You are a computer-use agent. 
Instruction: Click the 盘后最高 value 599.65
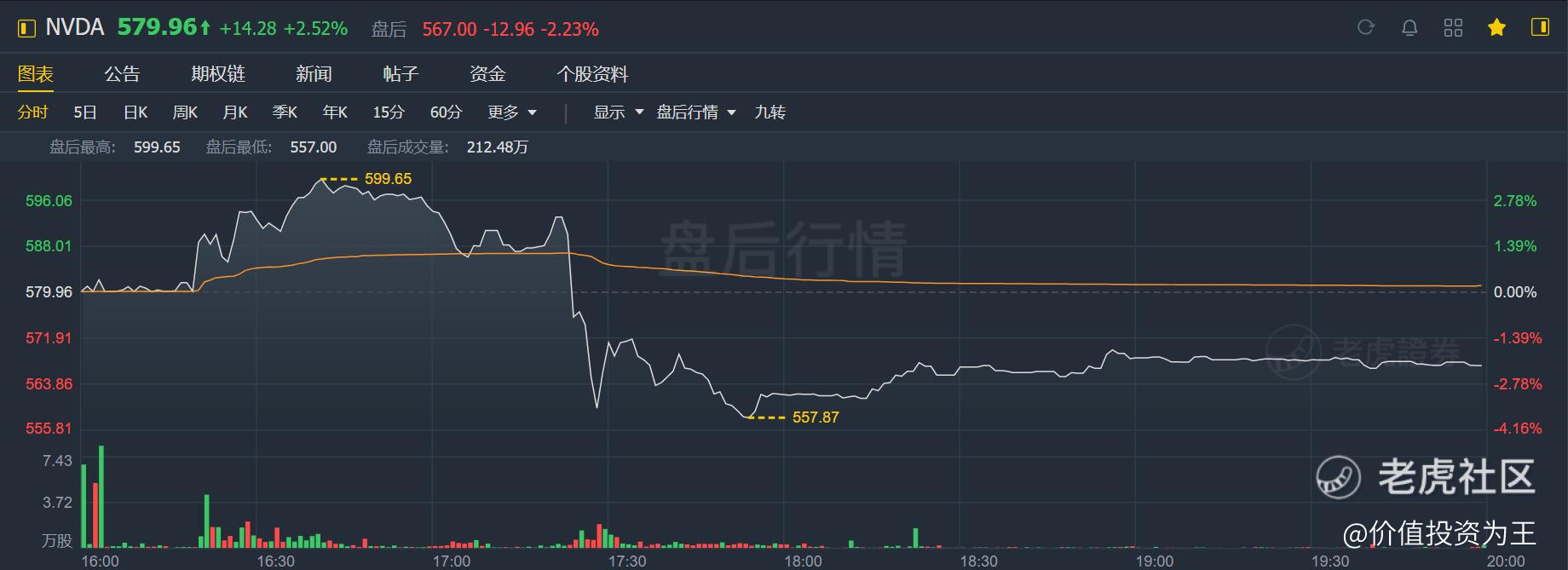point(157,147)
